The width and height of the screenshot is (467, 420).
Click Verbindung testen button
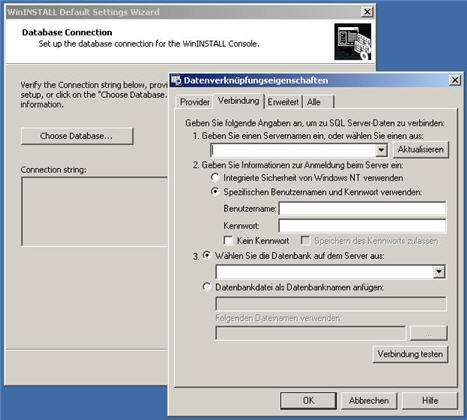[410, 354]
